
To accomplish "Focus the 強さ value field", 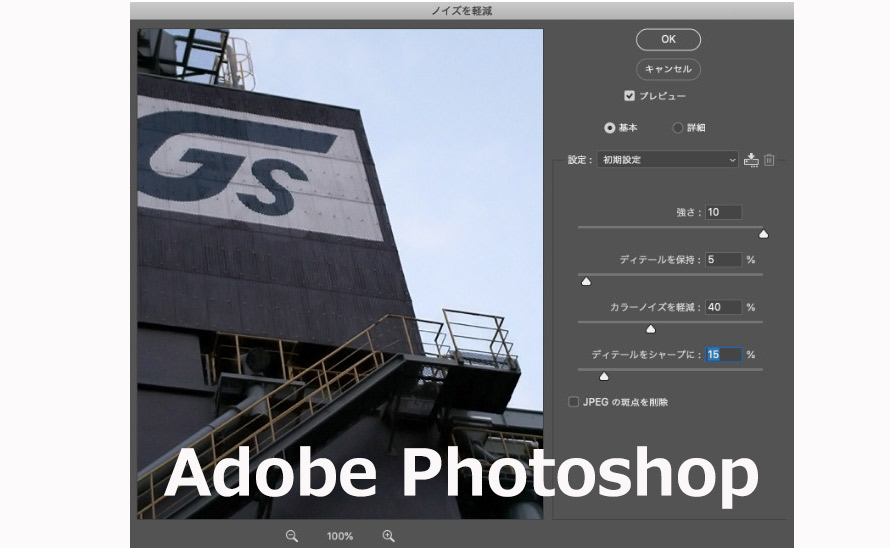I will click(723, 212).
